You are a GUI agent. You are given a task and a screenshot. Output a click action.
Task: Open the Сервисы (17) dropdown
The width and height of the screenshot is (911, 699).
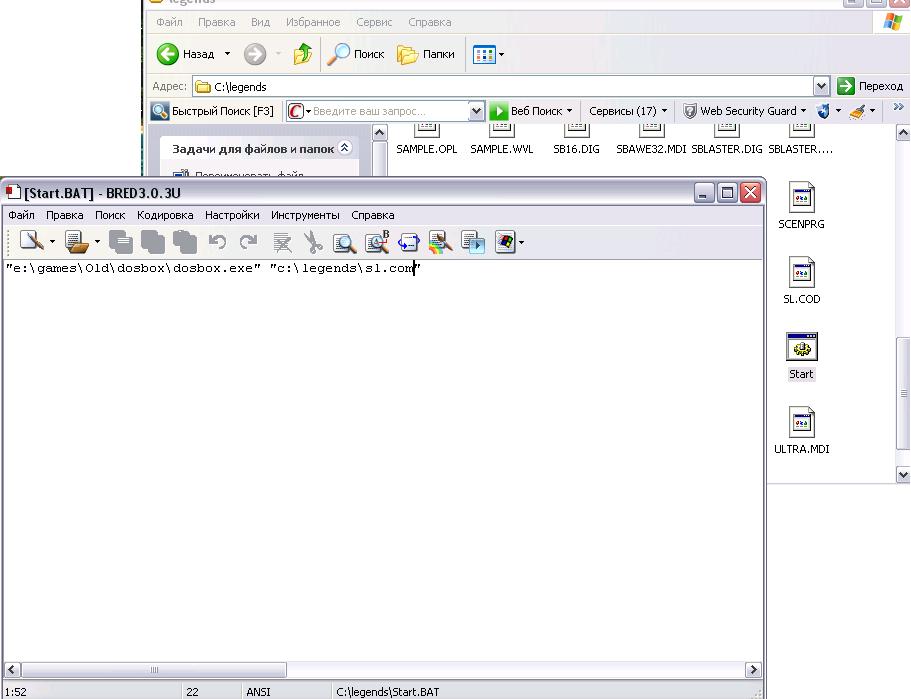[x=627, y=111]
